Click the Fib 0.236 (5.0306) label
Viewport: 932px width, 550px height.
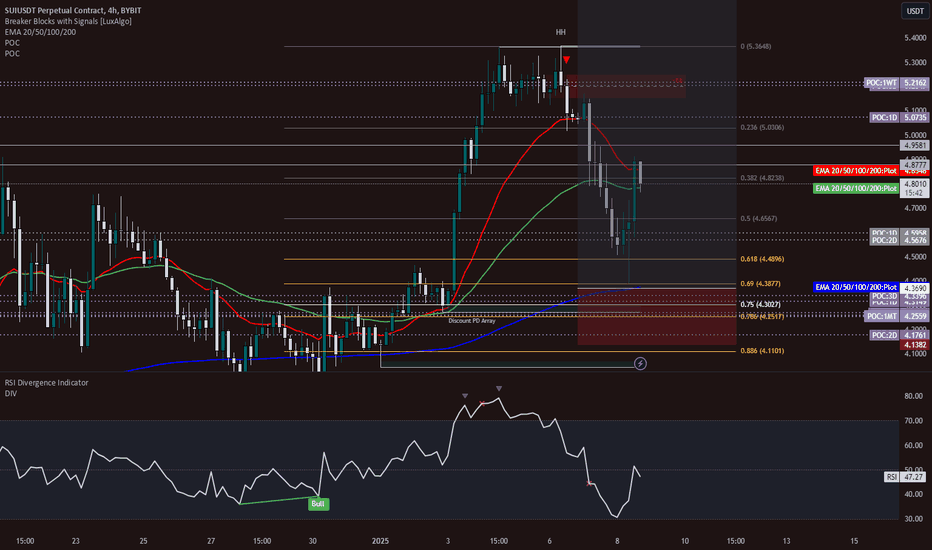pos(762,128)
